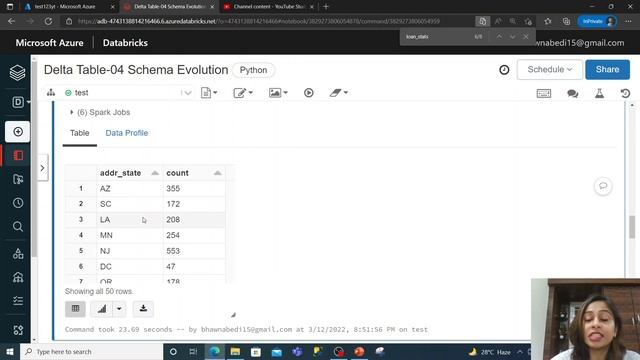Show keyboard shortcuts icon
The width and height of the screenshot is (640, 360).
point(544,93)
